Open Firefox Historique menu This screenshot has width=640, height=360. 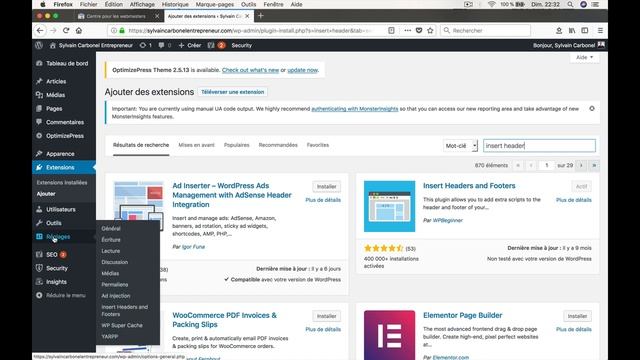(175, 4)
